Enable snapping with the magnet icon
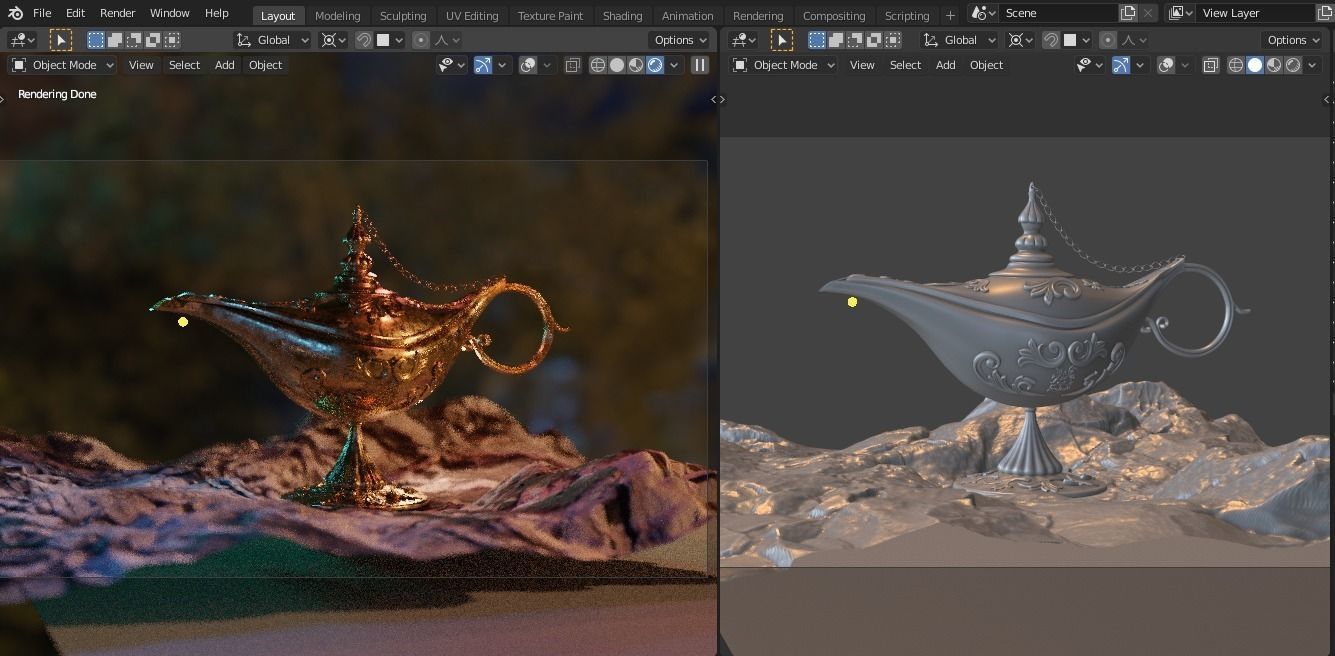The width and height of the screenshot is (1335, 656). (363, 39)
